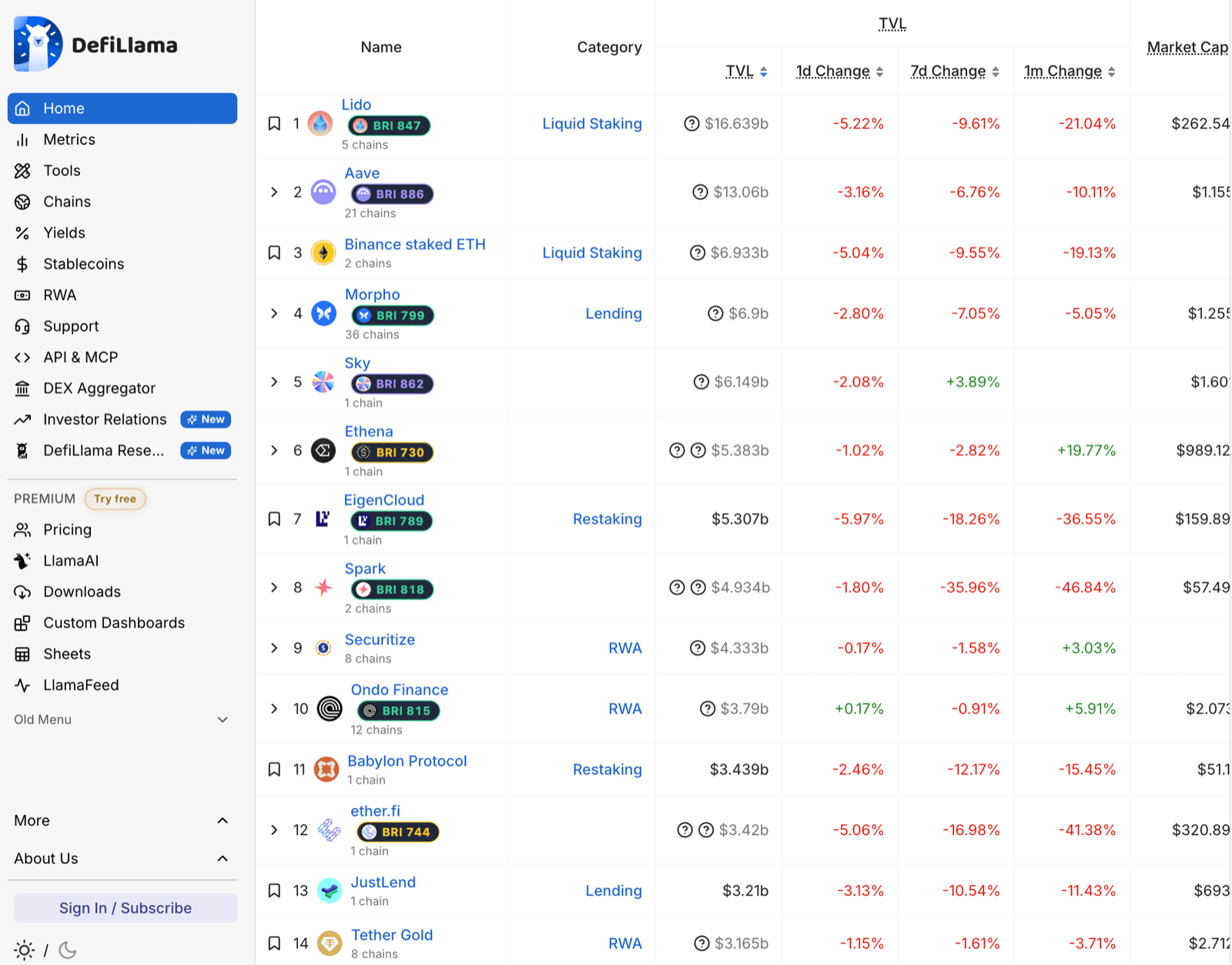Click the Sheets table icon

click(22, 654)
